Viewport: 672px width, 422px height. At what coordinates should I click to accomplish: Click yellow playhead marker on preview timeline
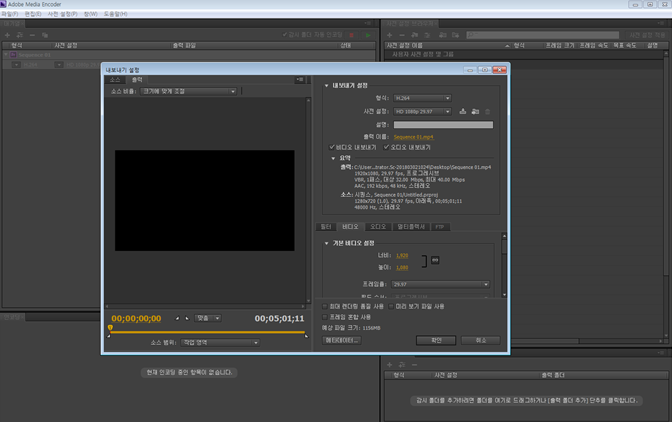(110, 328)
